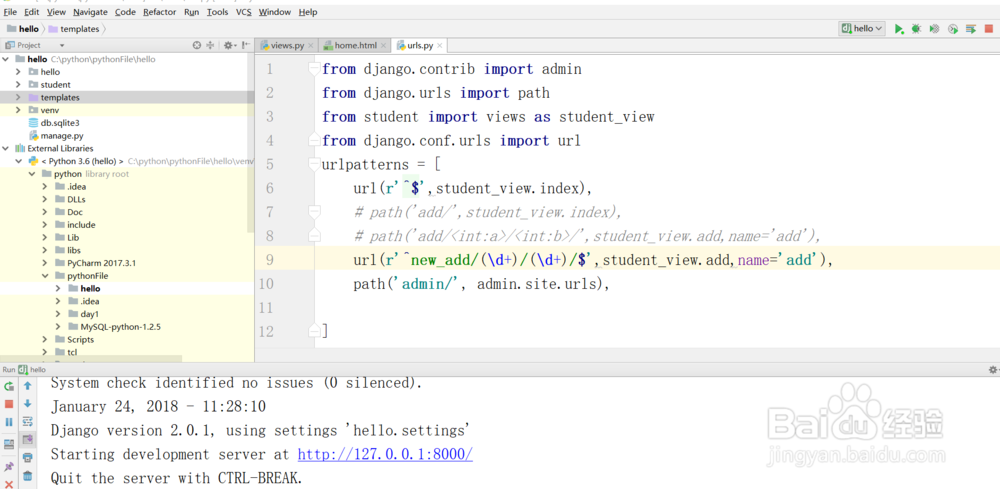
Task: Open the Refactor menu
Action: tap(160, 12)
